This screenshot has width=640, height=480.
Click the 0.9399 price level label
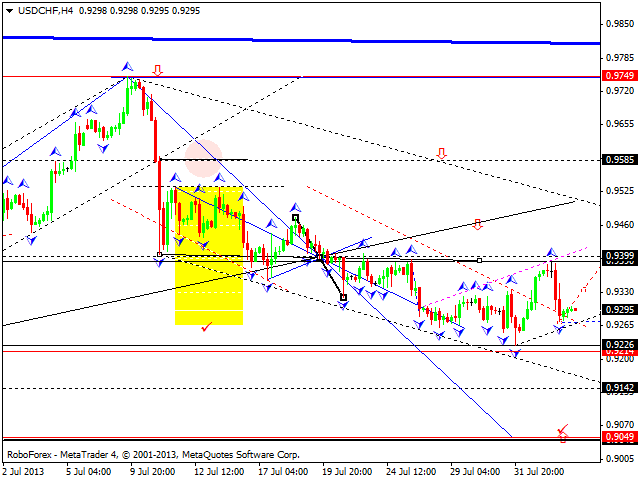coord(617,257)
